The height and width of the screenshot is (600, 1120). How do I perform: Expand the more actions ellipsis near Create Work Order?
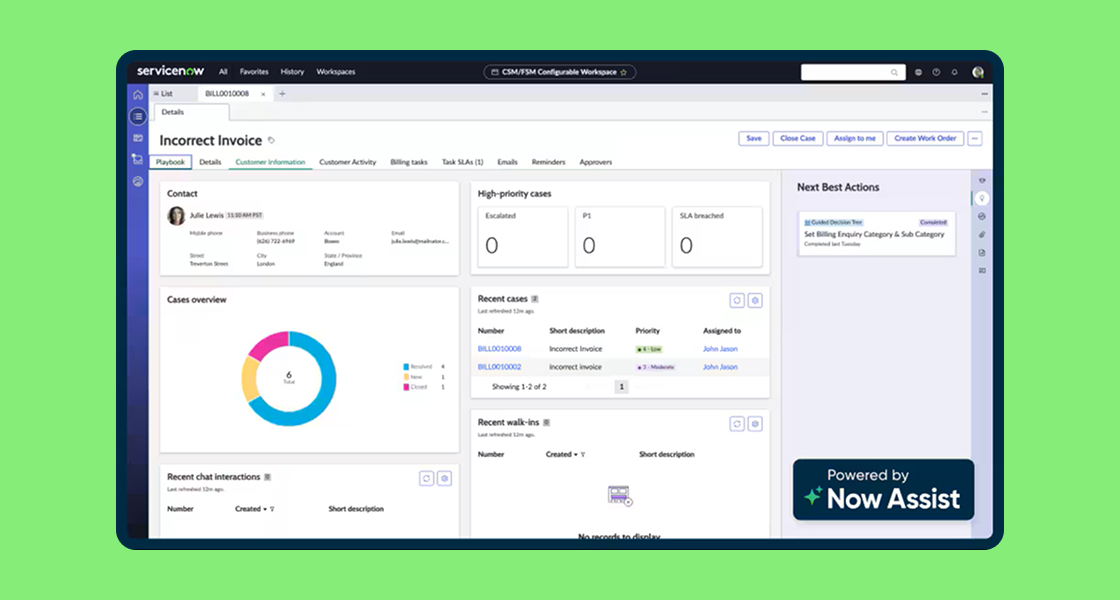pos(977,138)
